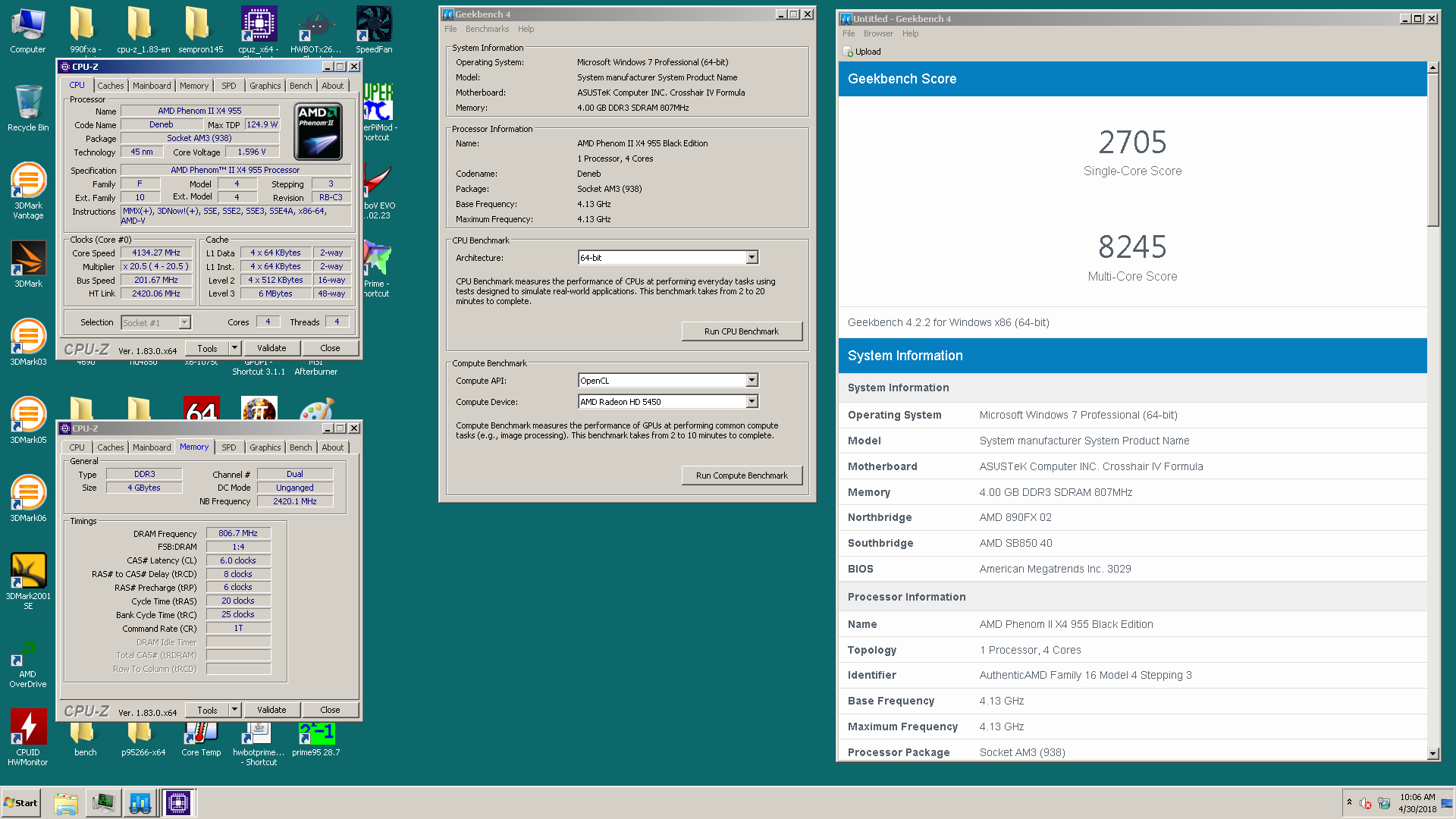This screenshot has width=1456, height=819.
Task: Click scroll-up arrow in Geekbench results
Action: (1432, 67)
